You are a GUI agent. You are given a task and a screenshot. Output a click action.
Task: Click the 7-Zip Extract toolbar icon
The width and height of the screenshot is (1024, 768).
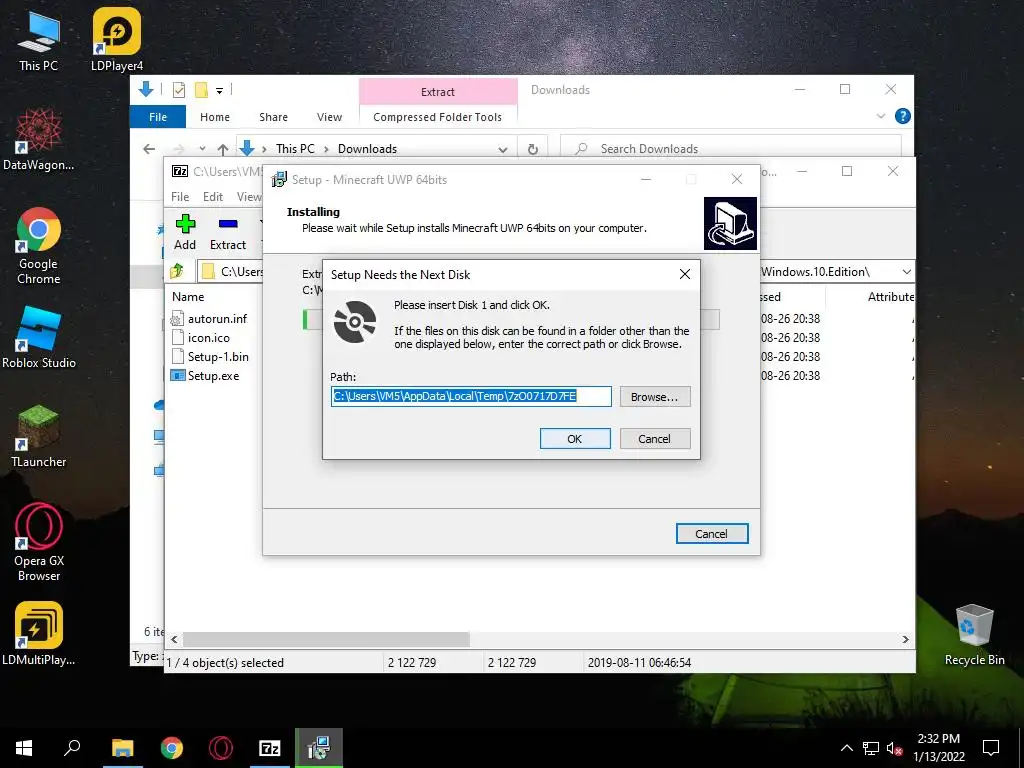228,233
